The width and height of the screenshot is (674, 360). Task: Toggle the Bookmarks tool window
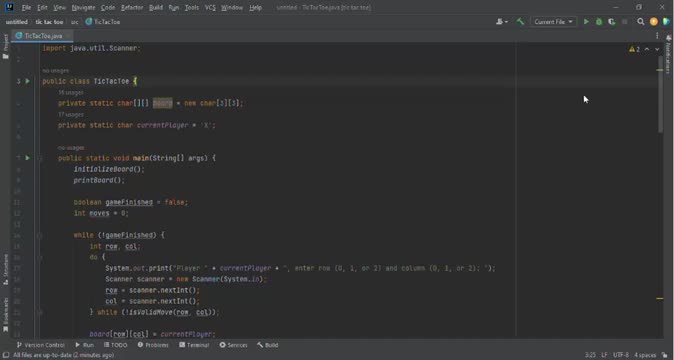point(6,314)
